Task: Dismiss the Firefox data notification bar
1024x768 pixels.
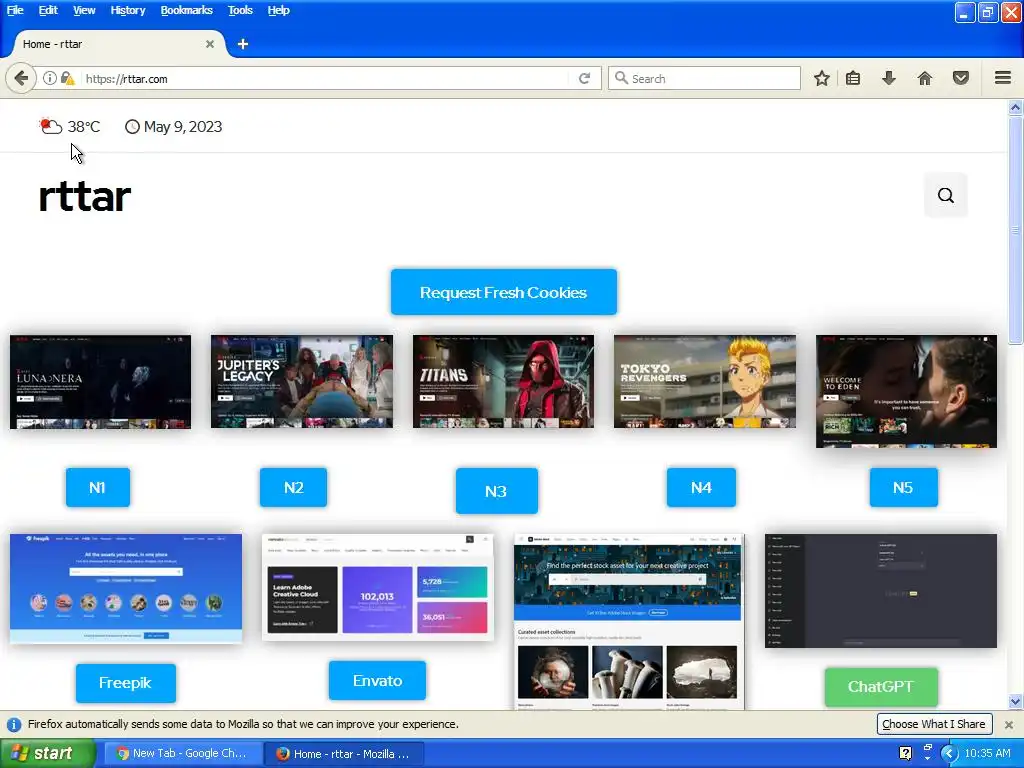Action: 1008,724
